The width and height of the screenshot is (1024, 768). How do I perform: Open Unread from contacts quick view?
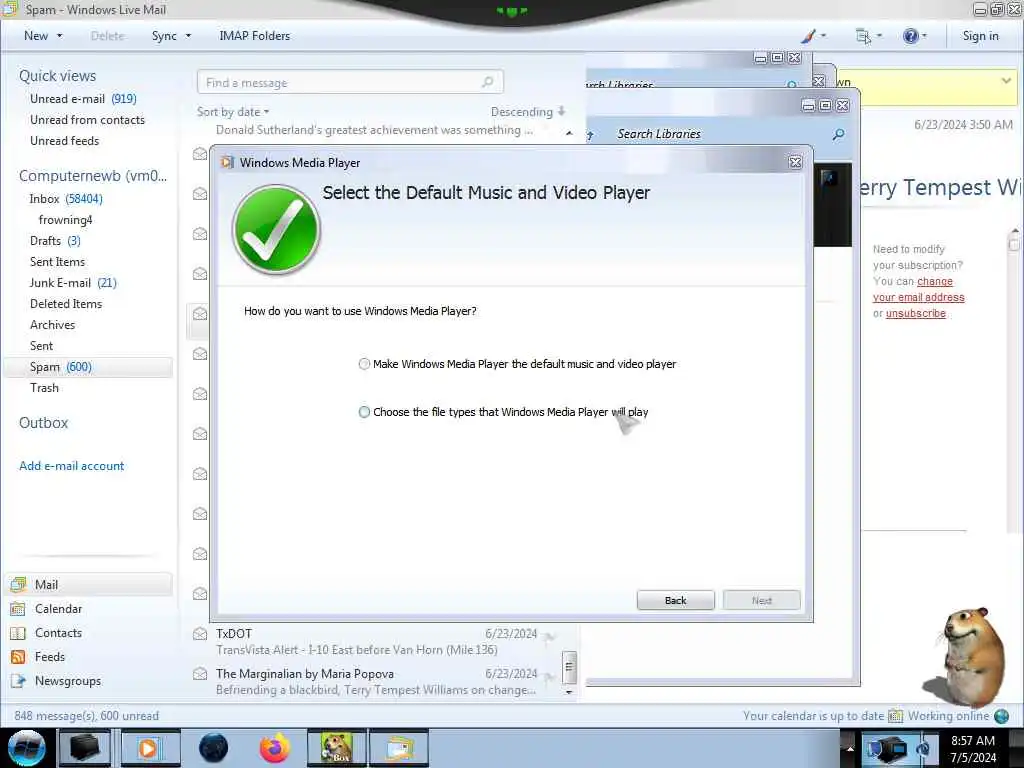click(88, 120)
